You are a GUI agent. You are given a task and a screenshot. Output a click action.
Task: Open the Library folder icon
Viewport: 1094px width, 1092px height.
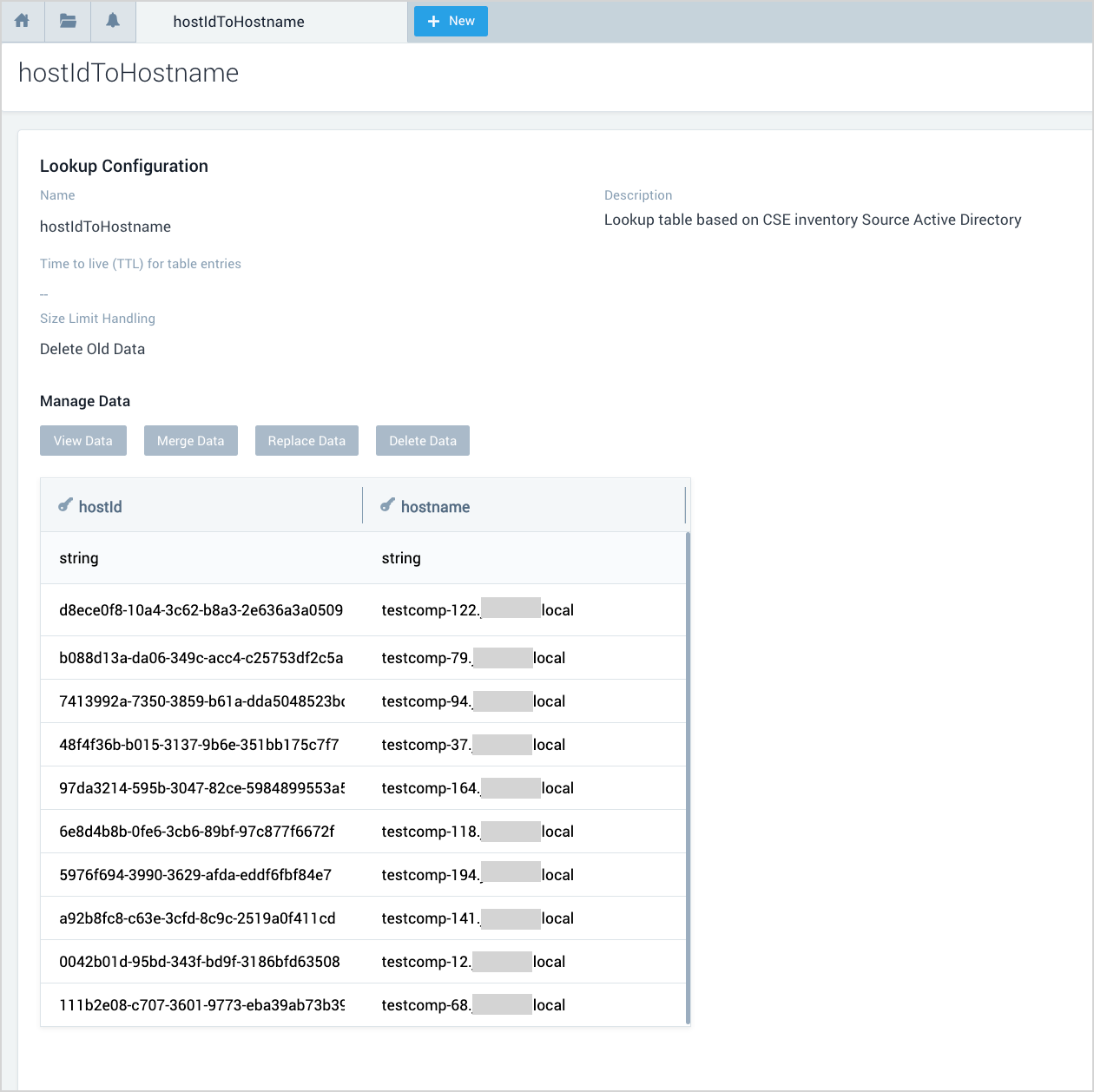[x=68, y=21]
